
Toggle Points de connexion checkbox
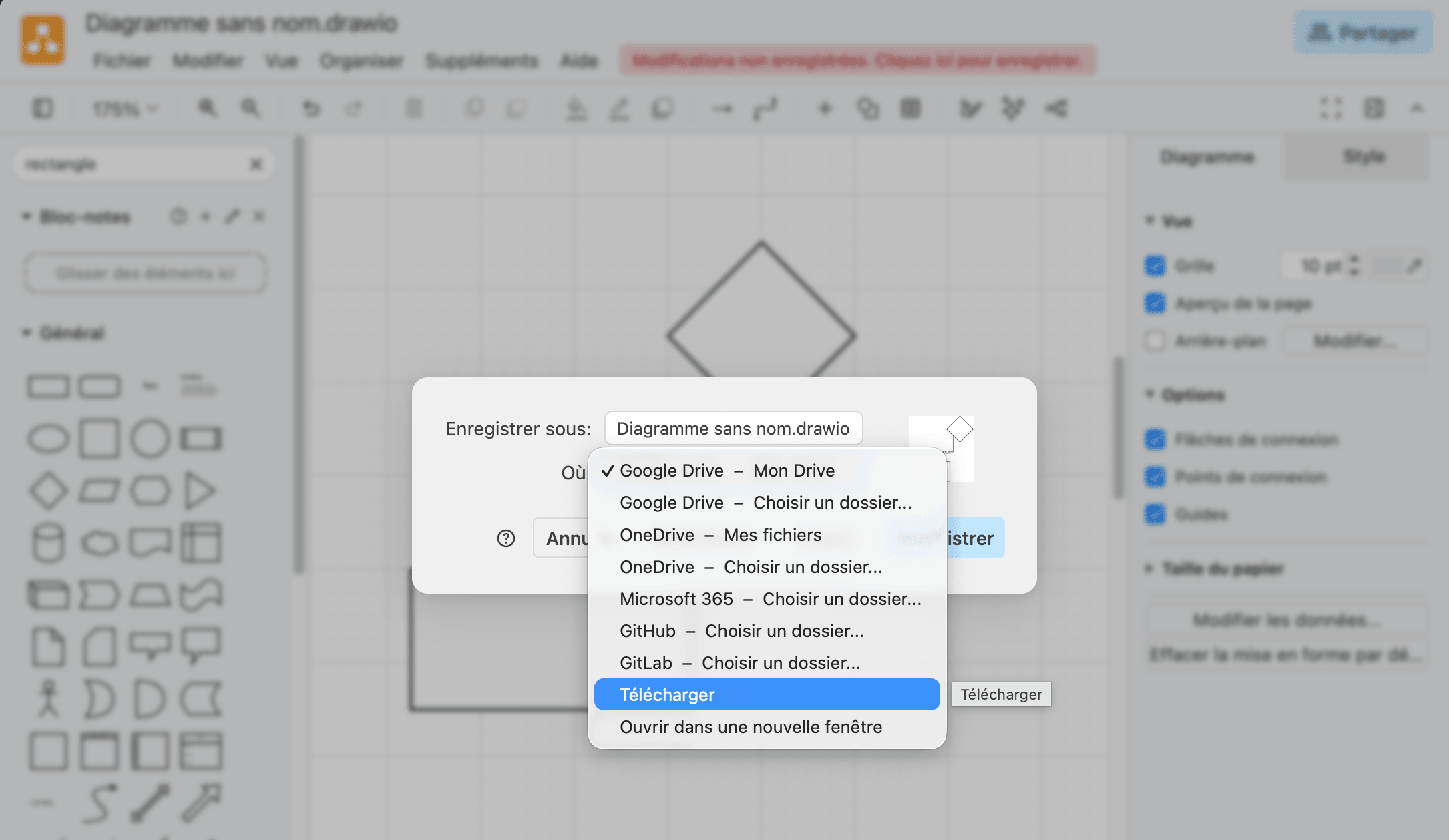(x=1155, y=477)
